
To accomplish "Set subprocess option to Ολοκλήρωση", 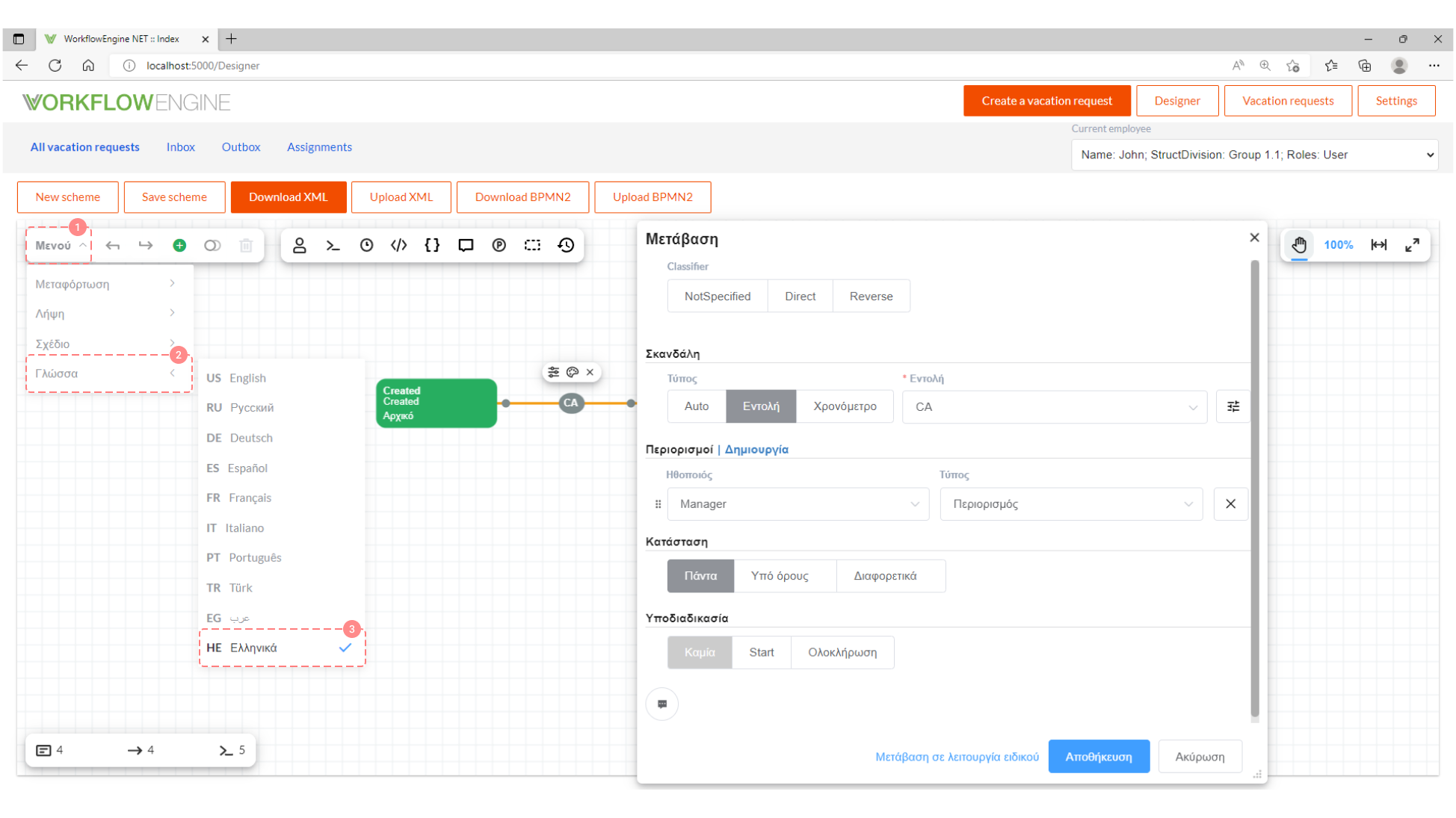I will pyautogui.click(x=842, y=652).
